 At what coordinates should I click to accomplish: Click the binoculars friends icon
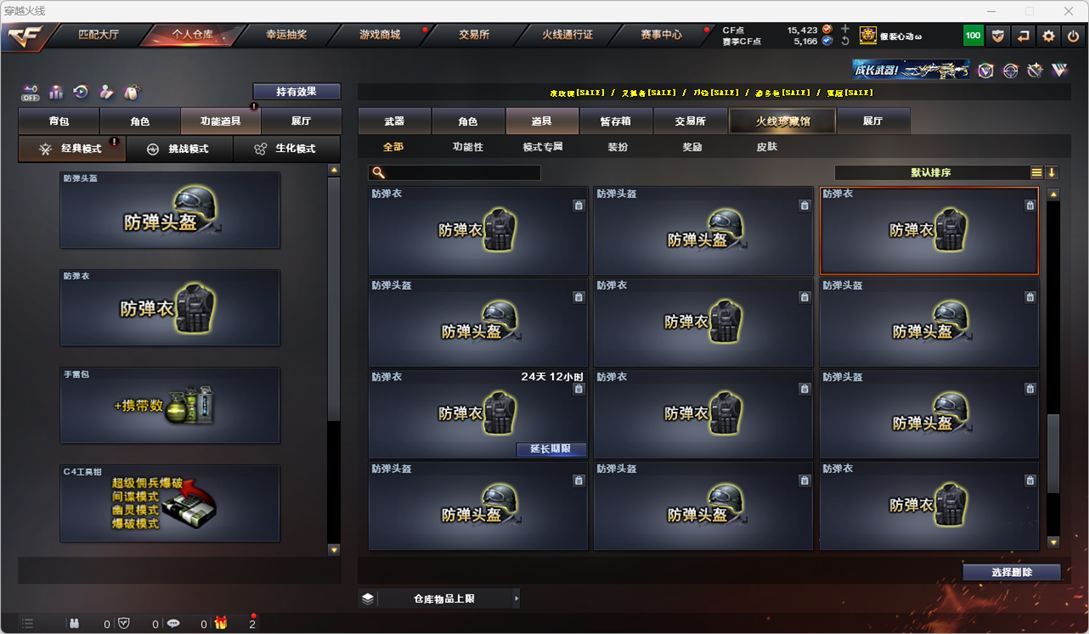(x=74, y=624)
